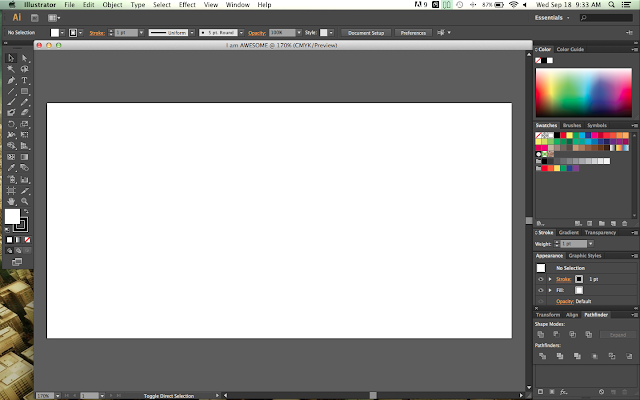Image resolution: width=640 pixels, height=400 pixels.
Task: Toggle visibility eye for Stroke in Appearance
Action: pos(540,279)
